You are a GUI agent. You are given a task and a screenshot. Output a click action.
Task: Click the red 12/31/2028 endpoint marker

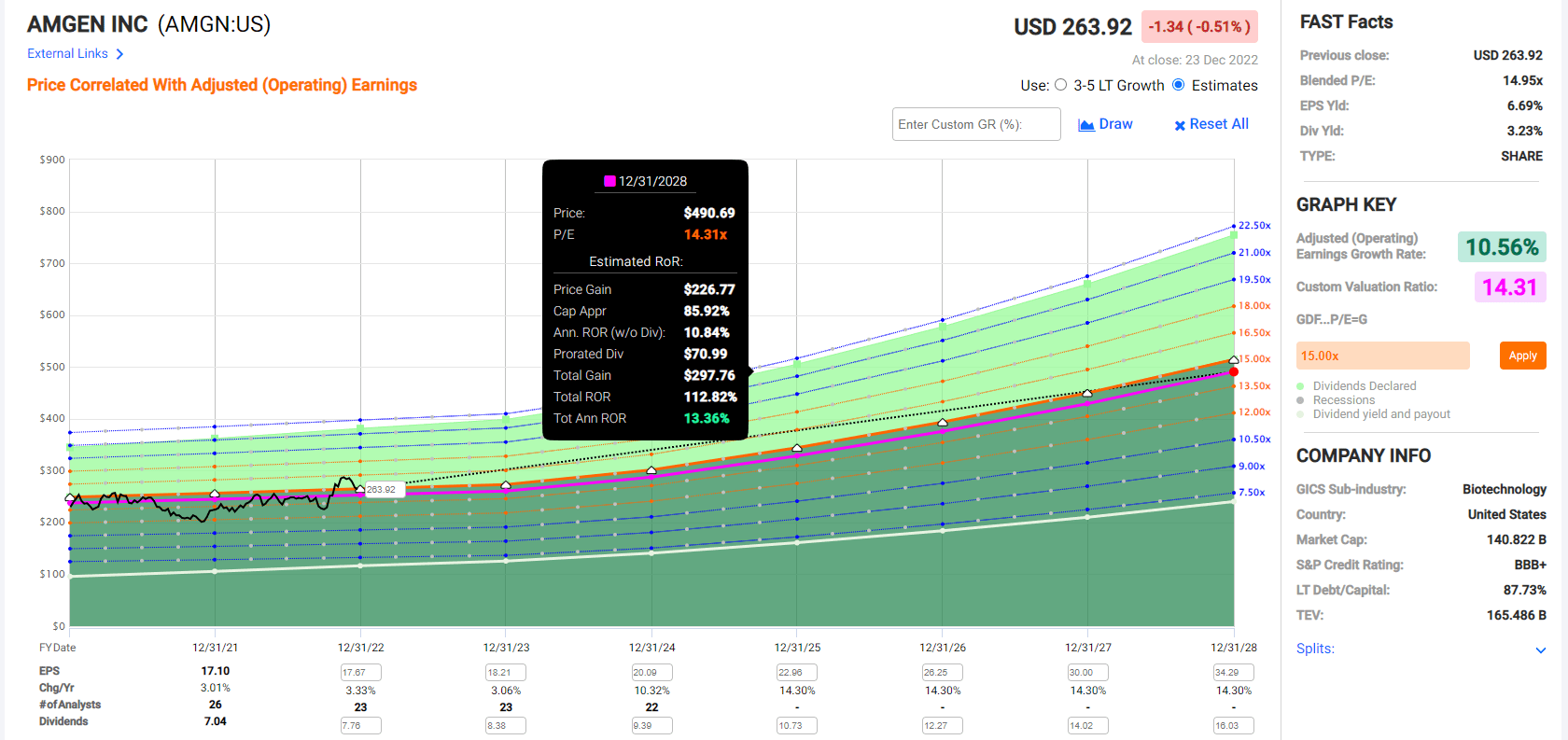click(x=1234, y=371)
